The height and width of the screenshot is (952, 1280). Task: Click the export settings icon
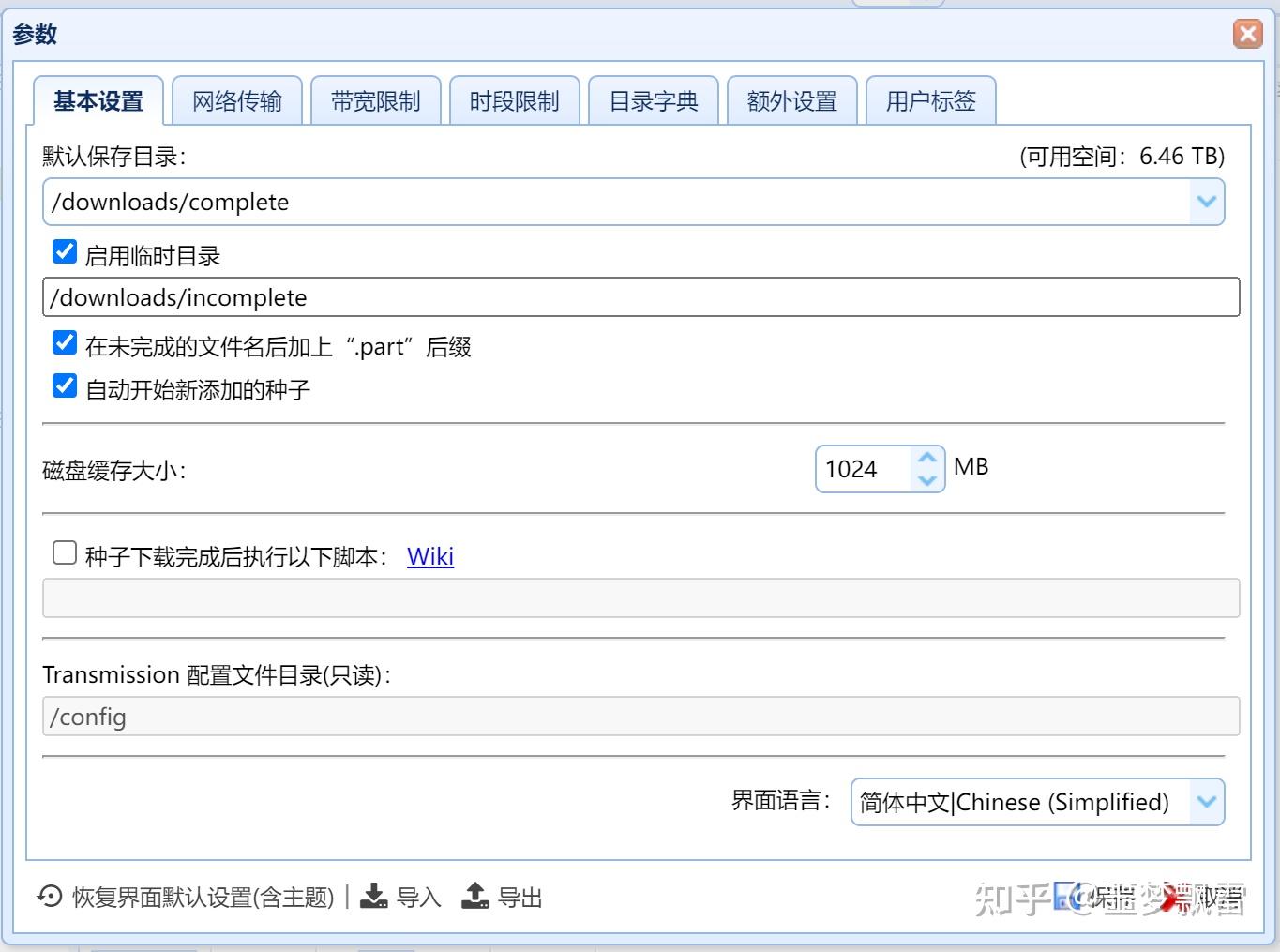pos(476,897)
